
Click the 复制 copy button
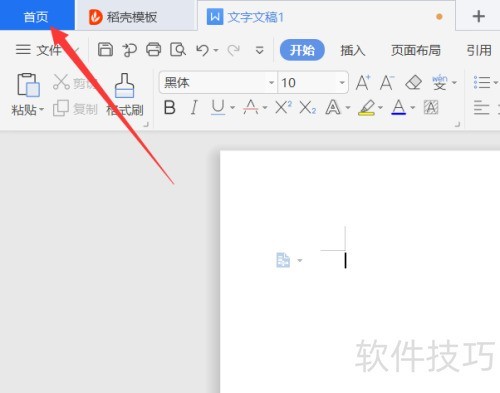[x=75, y=109]
